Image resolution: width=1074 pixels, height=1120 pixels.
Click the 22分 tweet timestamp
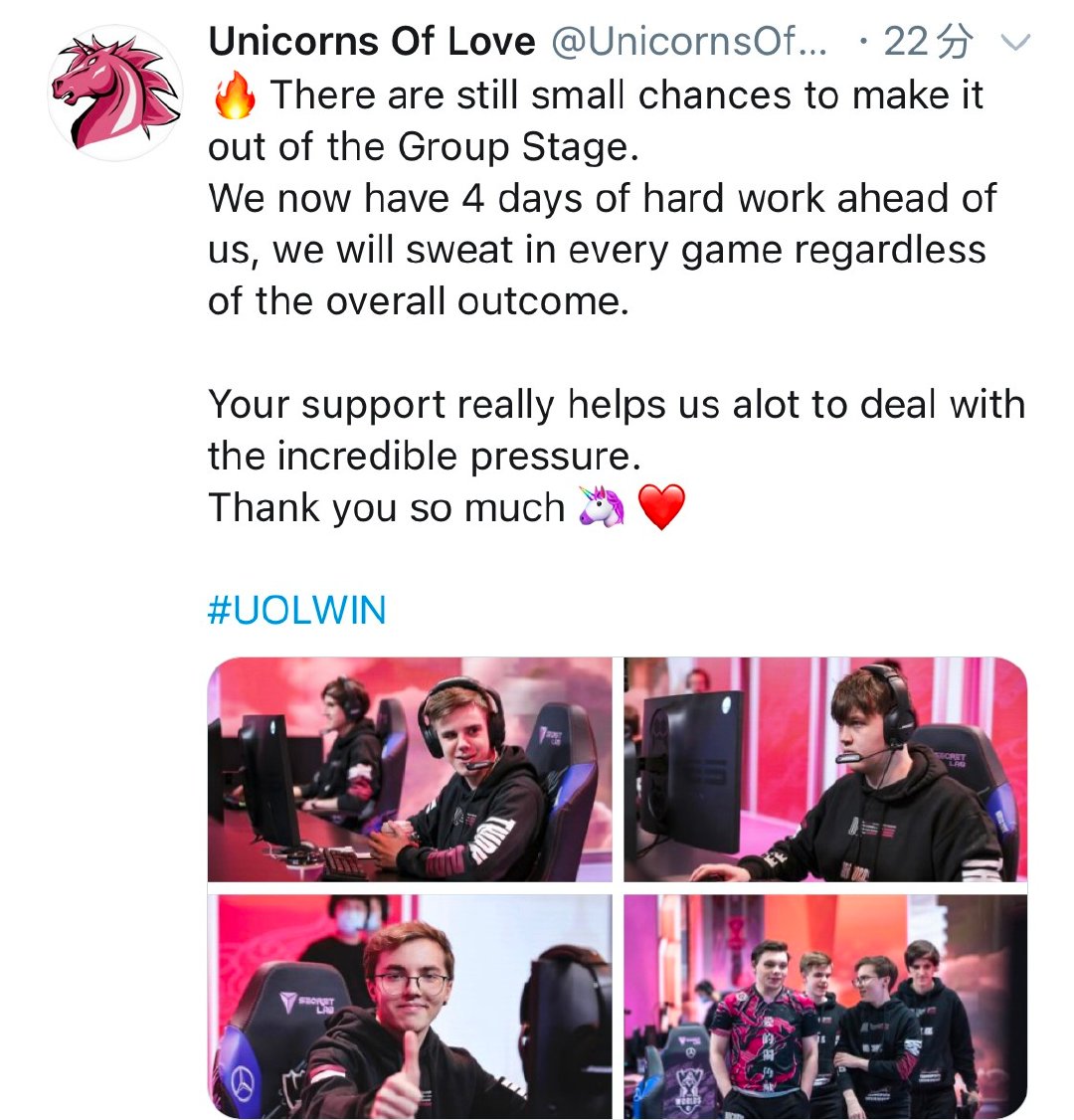coord(928,41)
